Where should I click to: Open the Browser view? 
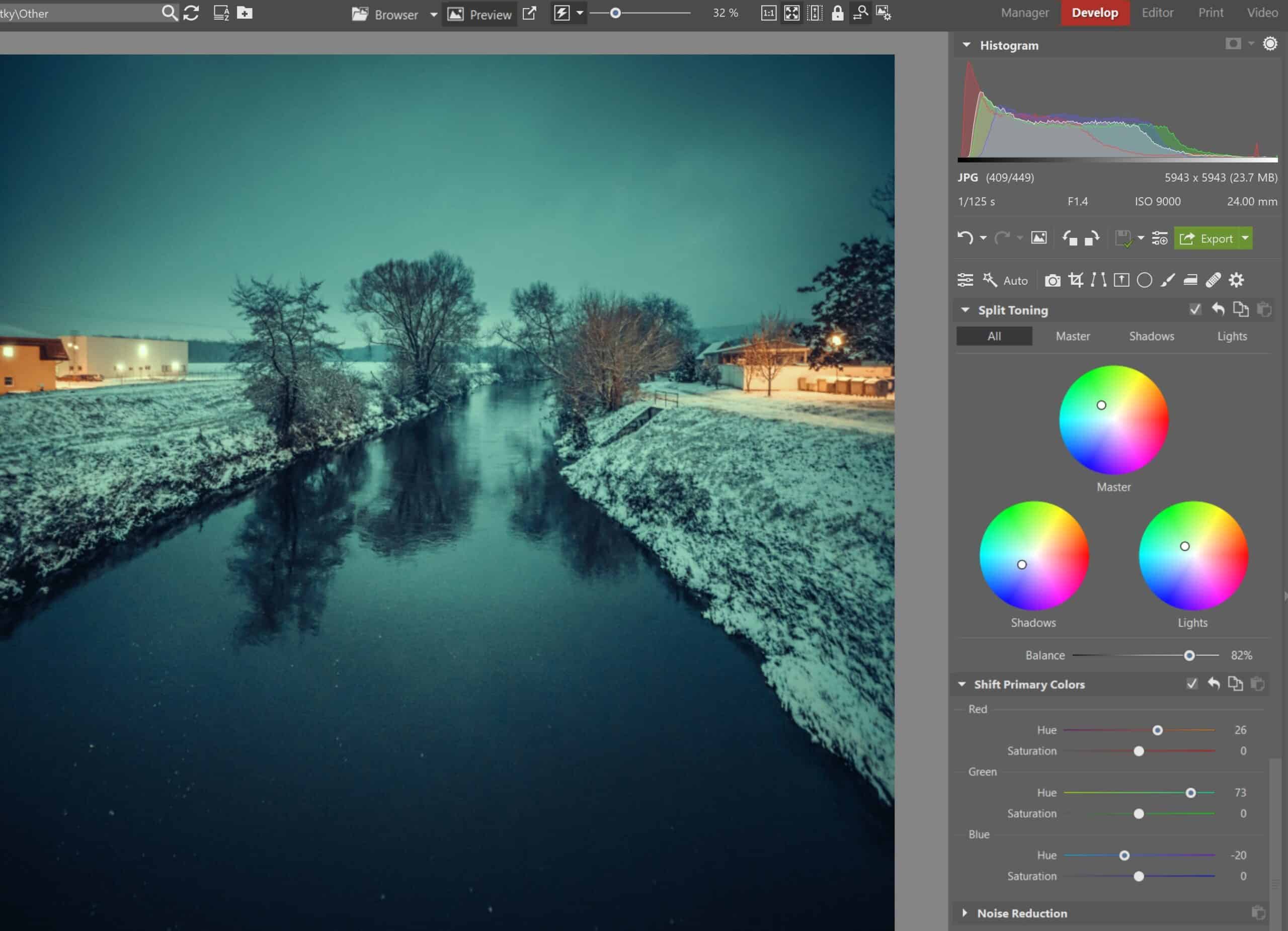[386, 14]
